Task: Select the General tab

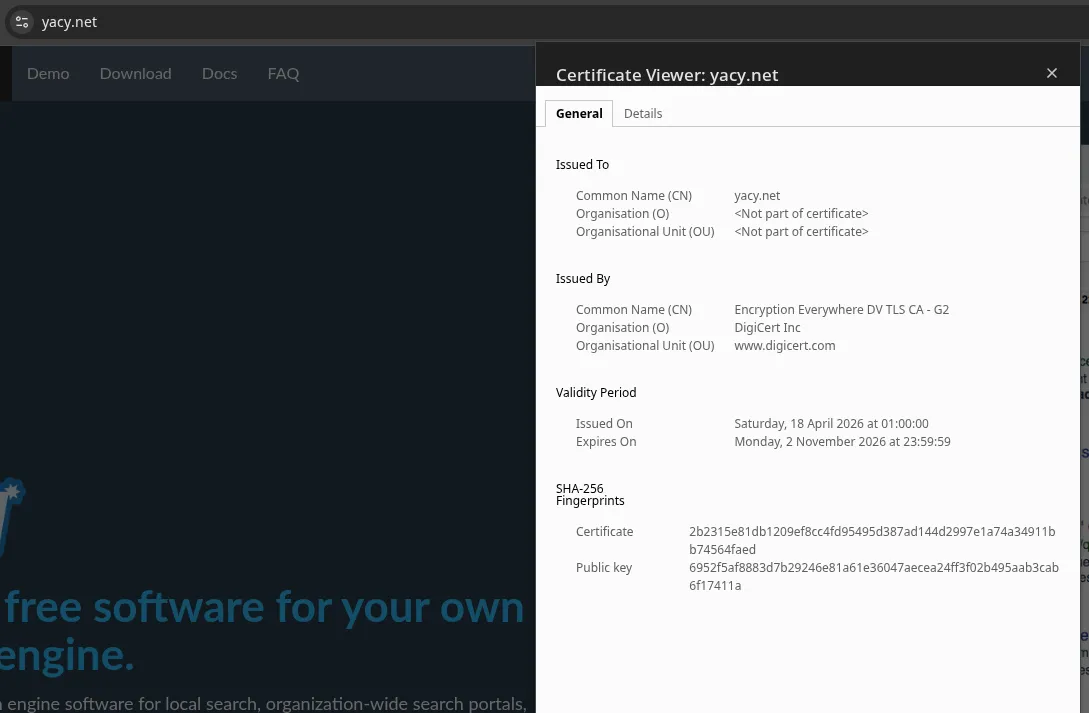Action: pyautogui.click(x=579, y=113)
